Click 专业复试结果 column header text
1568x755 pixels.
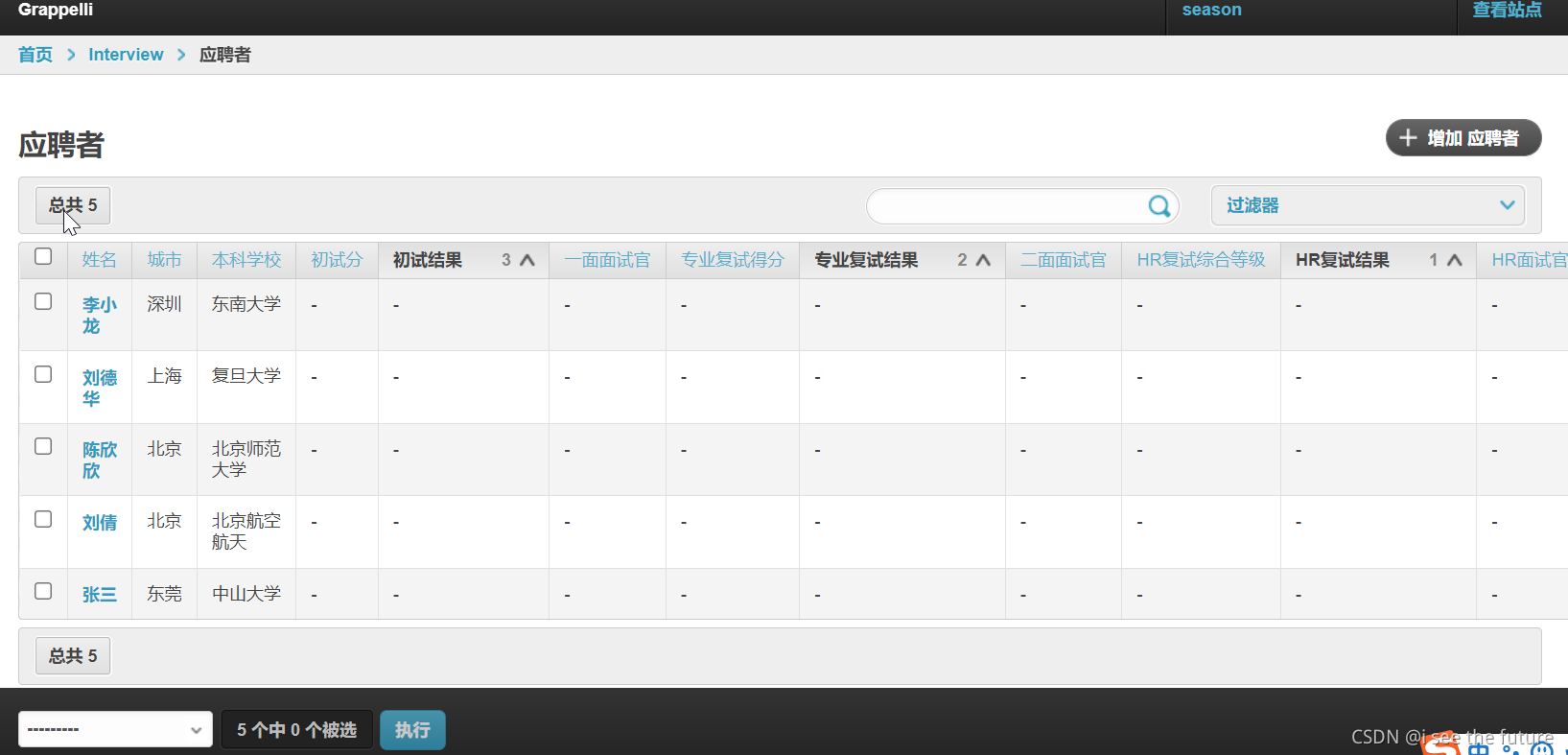click(866, 260)
